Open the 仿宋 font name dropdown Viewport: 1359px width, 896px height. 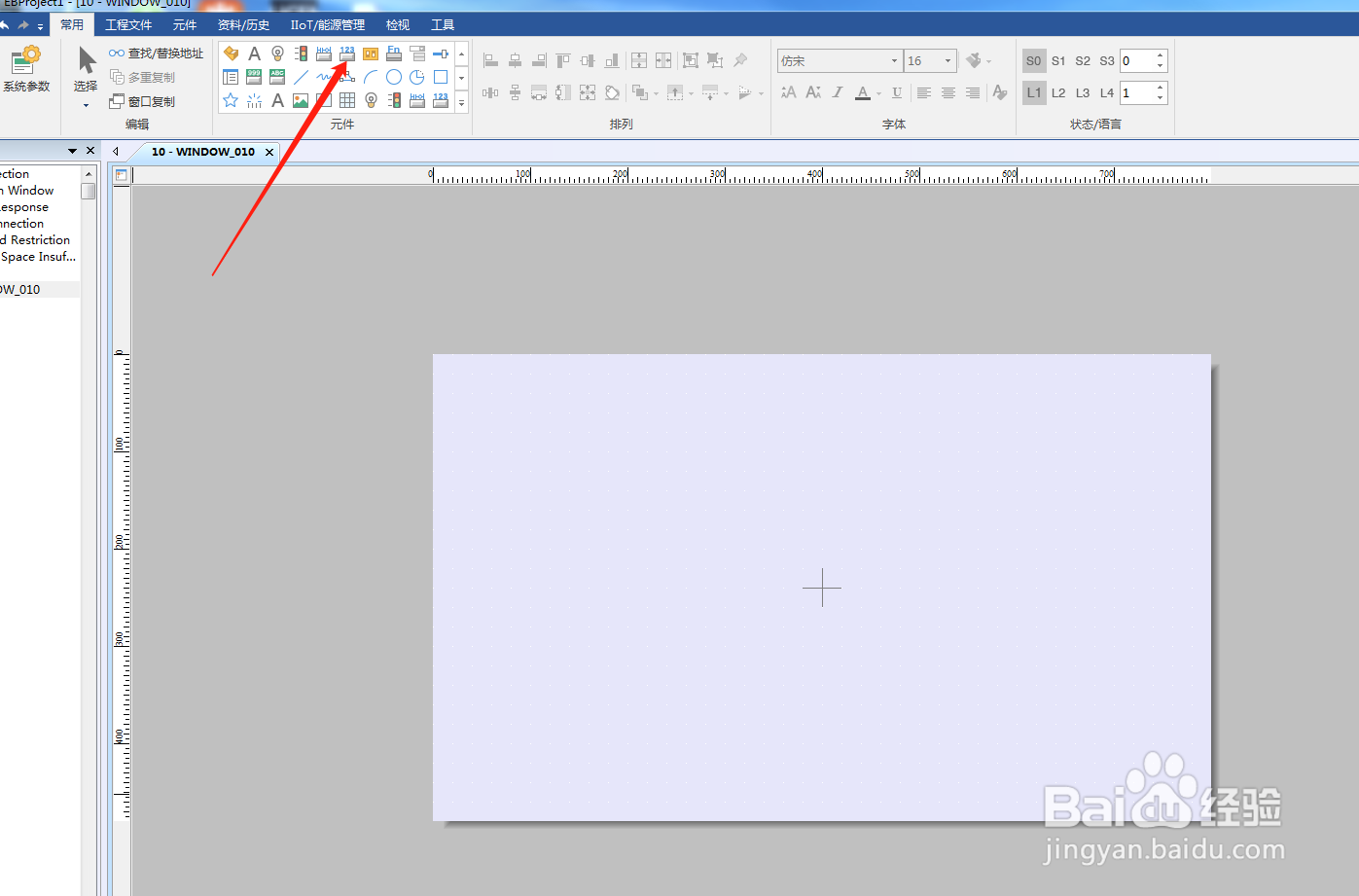tap(895, 60)
